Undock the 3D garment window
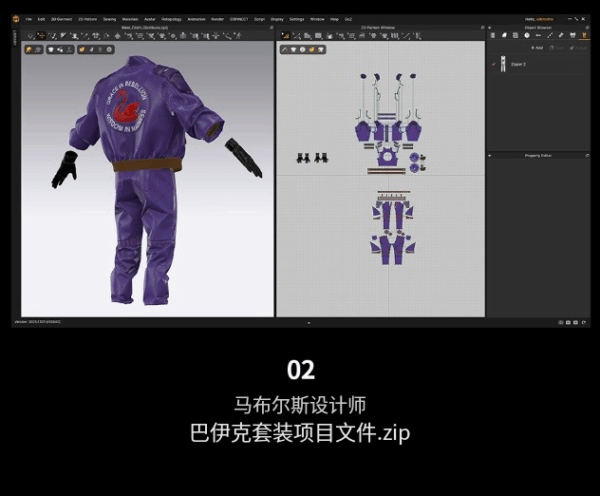This screenshot has height=496, width=600. (x=271, y=28)
